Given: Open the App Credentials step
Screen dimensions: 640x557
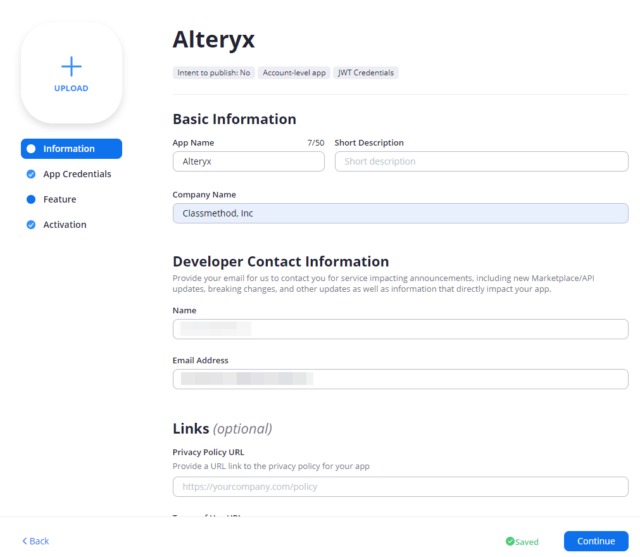Looking at the screenshot, I should coord(77,174).
